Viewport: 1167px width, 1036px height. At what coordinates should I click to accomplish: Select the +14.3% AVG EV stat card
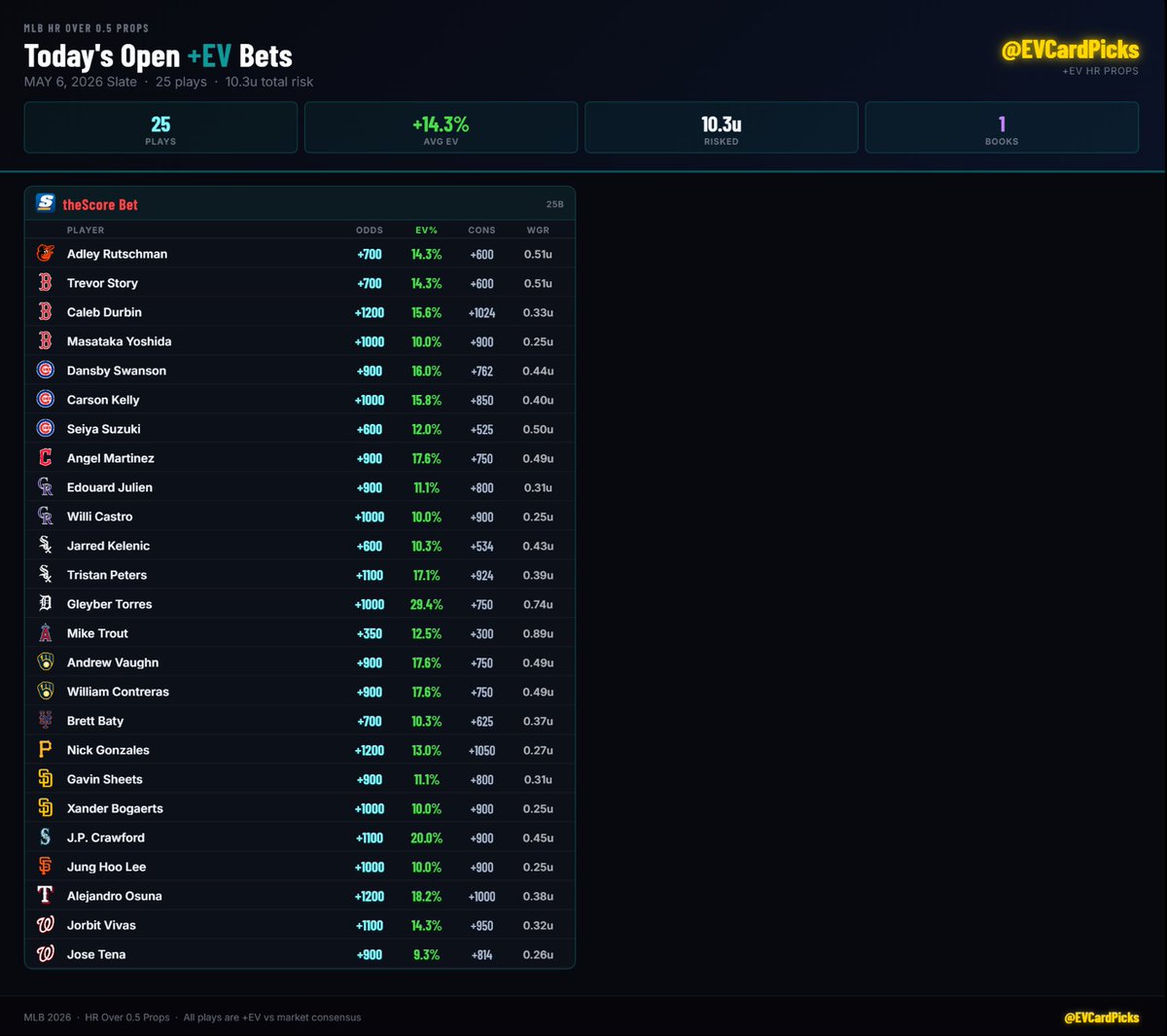(x=441, y=127)
